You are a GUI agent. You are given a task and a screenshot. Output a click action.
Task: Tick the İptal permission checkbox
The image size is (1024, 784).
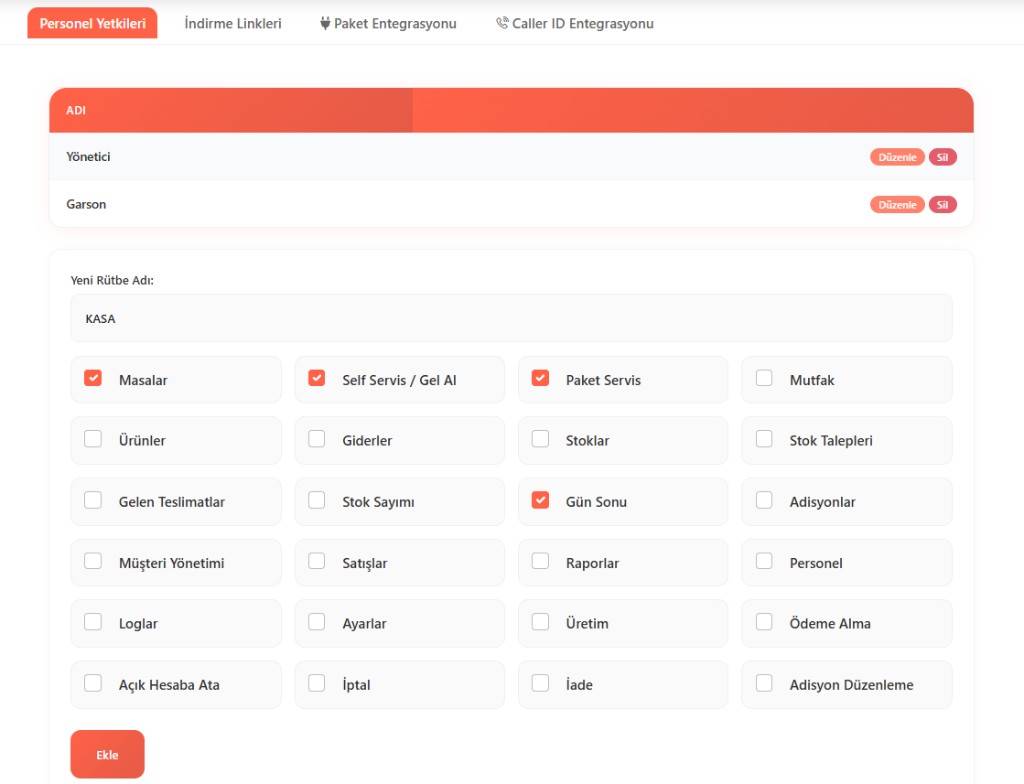(x=317, y=684)
